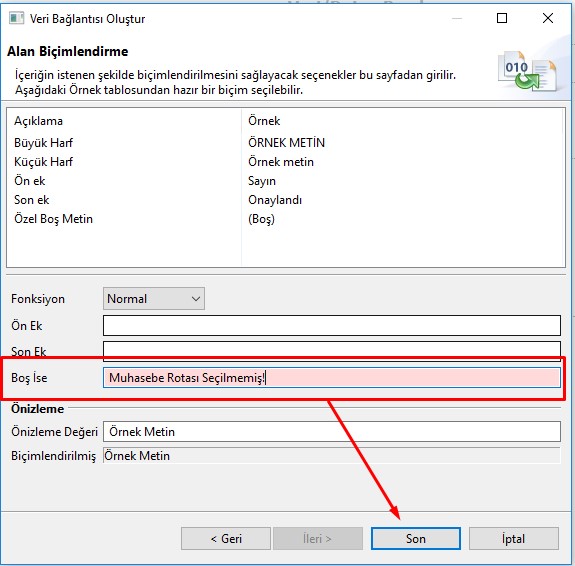Click inside the Ön Ek text field
The width and height of the screenshot is (575, 566).
tap(332, 325)
